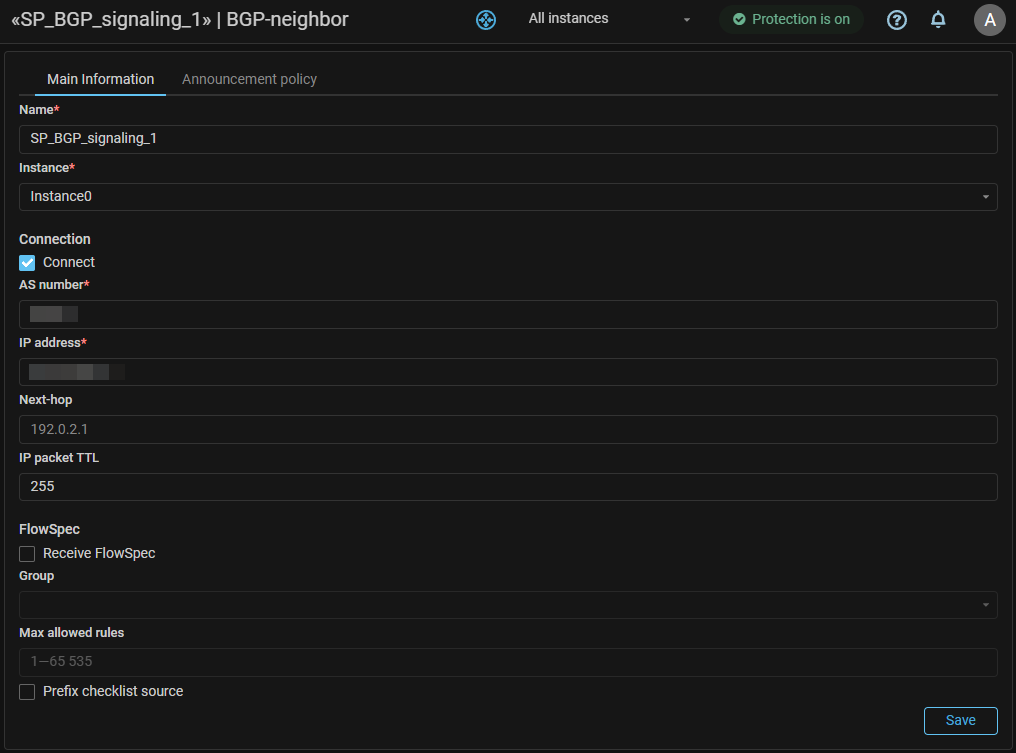This screenshot has width=1016, height=753.
Task: Select the Main Information tab
Action: coord(100,79)
